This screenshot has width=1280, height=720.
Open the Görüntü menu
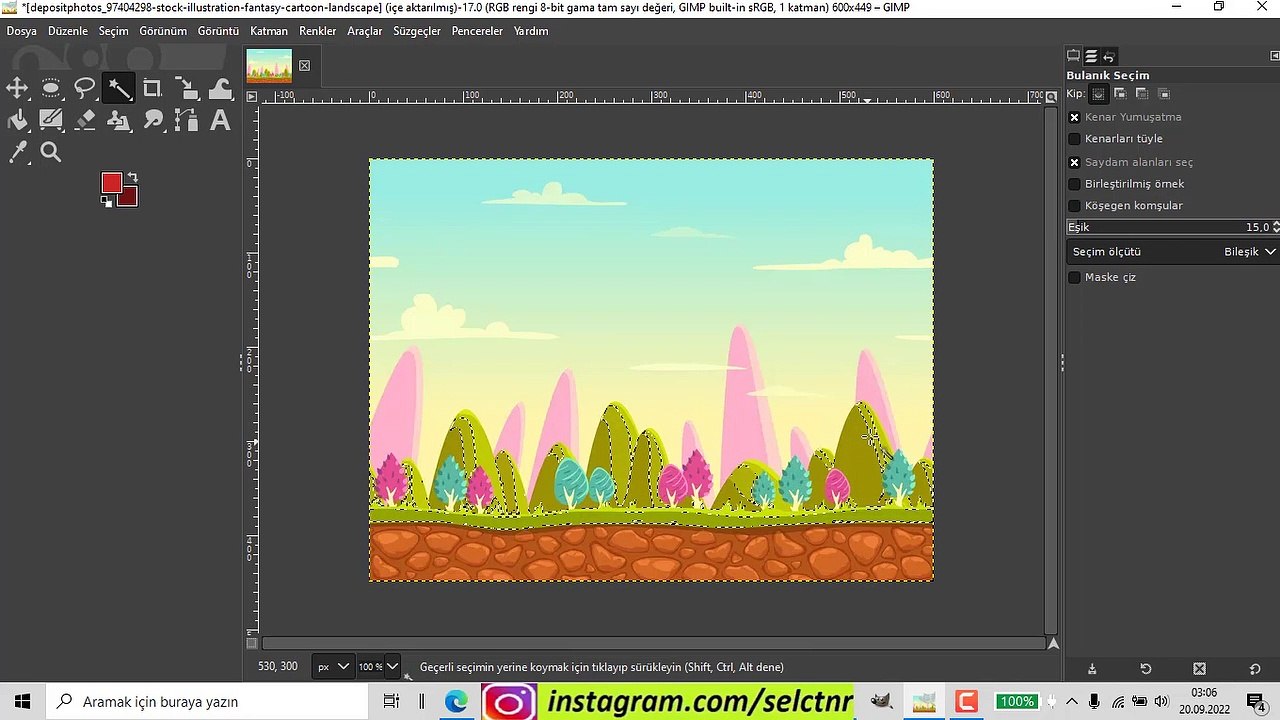pos(218,31)
